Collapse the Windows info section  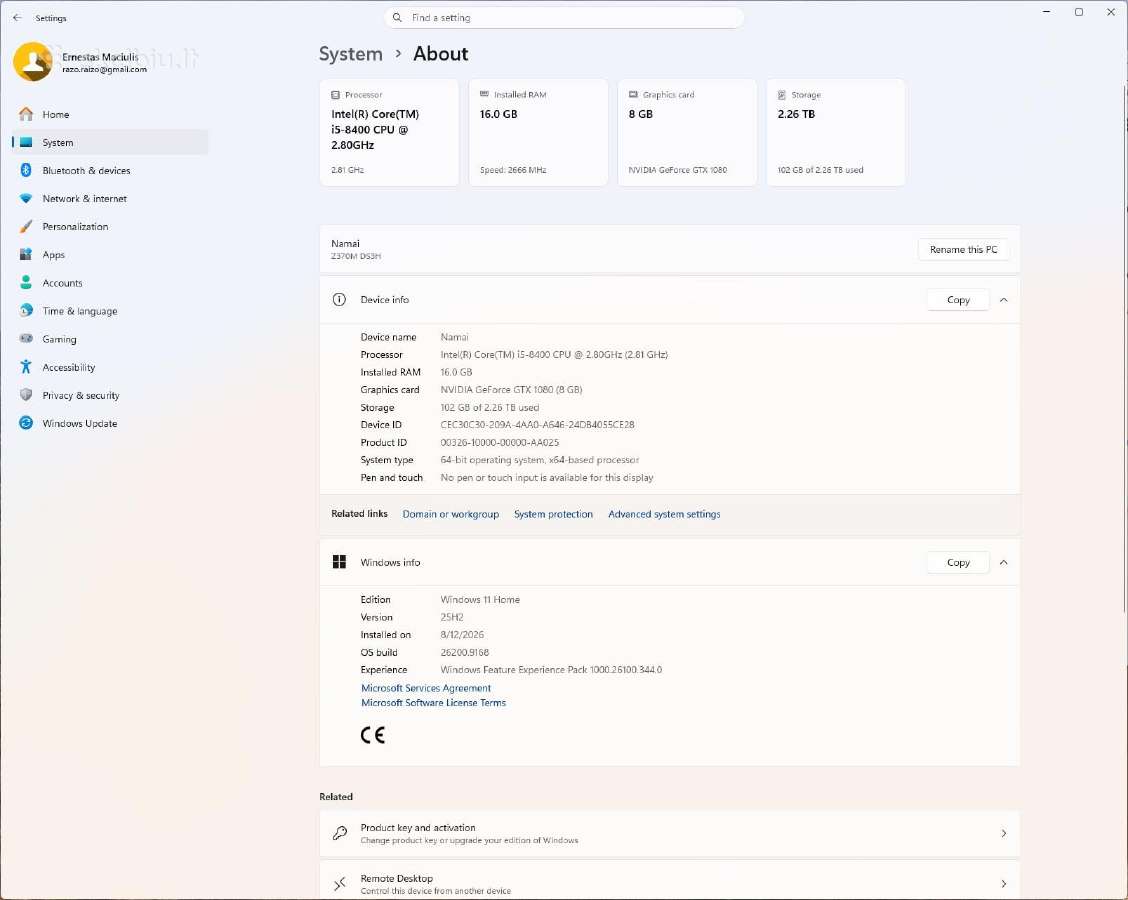[1004, 562]
